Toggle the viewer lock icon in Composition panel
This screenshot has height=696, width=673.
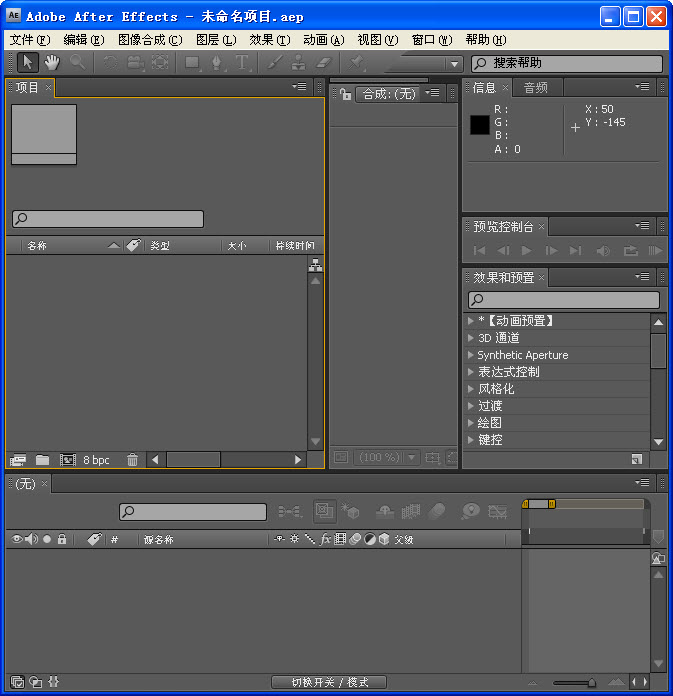(x=345, y=94)
